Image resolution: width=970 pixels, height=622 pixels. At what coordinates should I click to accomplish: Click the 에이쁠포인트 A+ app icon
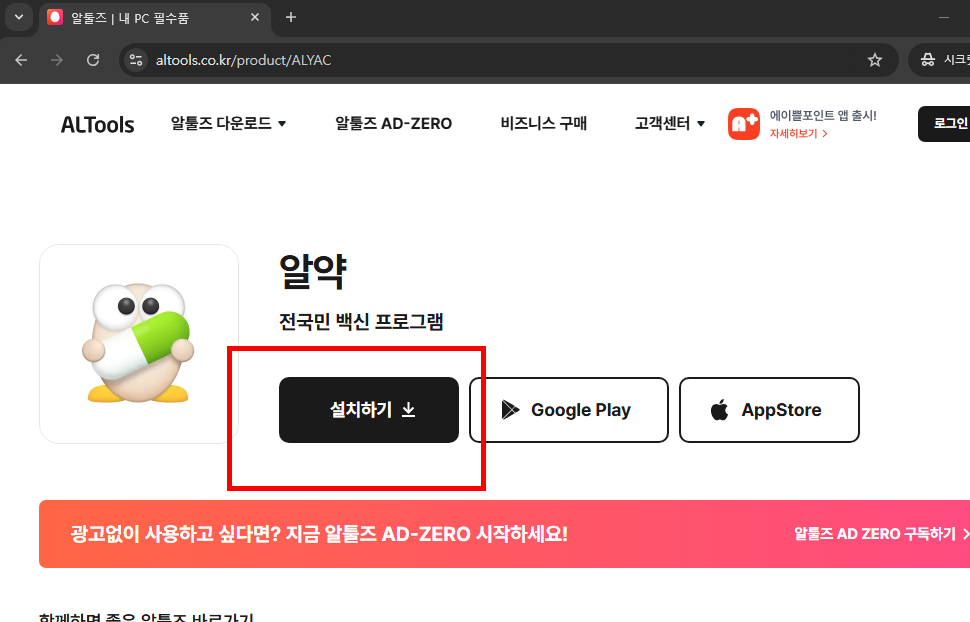click(743, 123)
